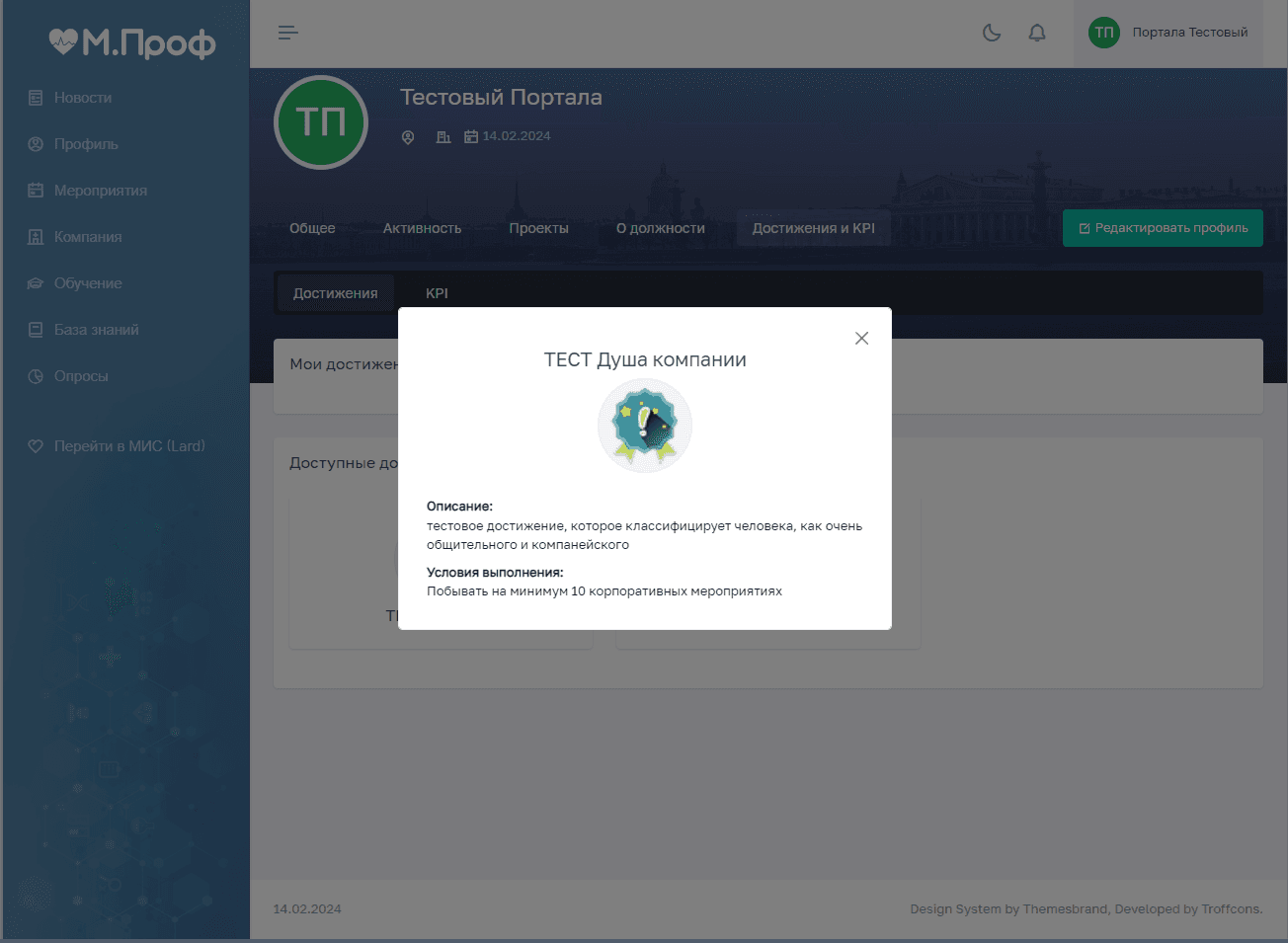This screenshot has height=943, width=1288.
Task: Open Мероприятия section in sidebar
Action: [x=100, y=191]
